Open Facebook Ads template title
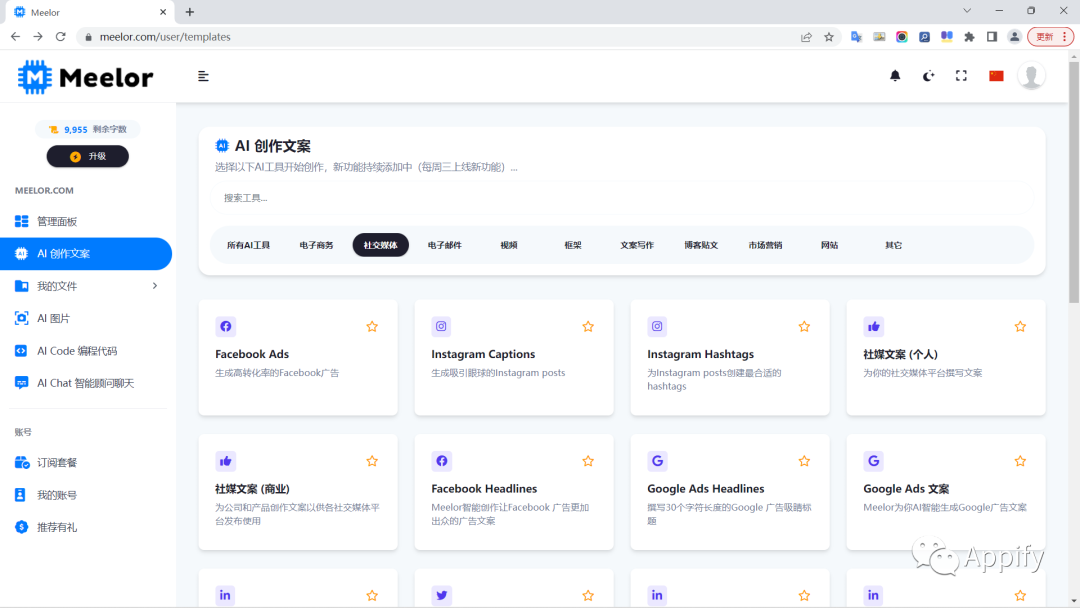1080x608 pixels. pyautogui.click(x=252, y=354)
